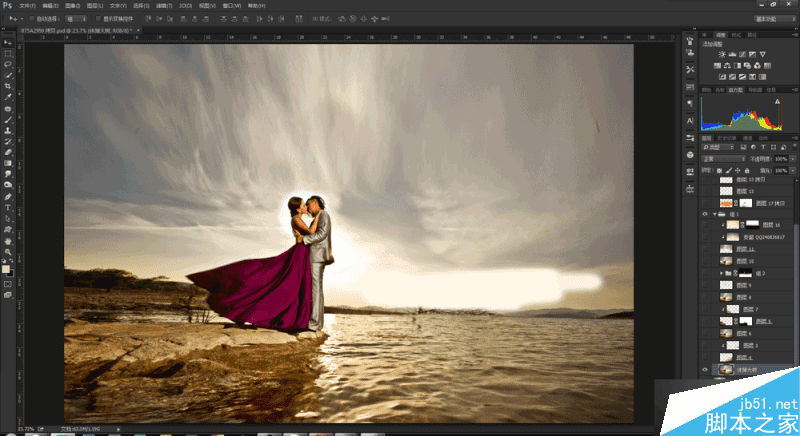Filter layers by type (T icon)
This screenshot has height=436, width=800.
pos(763,147)
